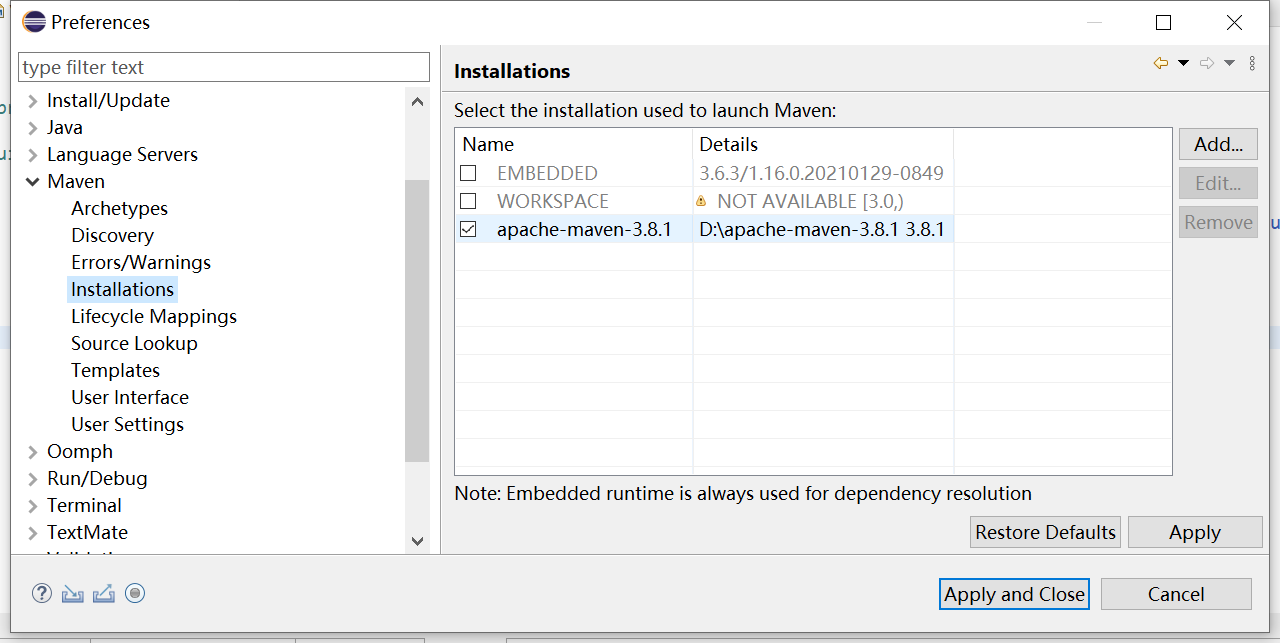Viewport: 1280px width, 643px height.
Task: Click the export preferences icon
Action: point(104,594)
